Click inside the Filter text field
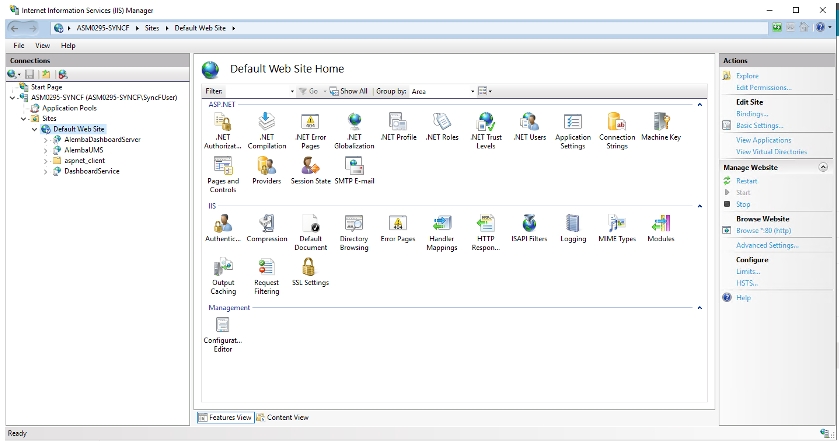Image resolution: width=840 pixels, height=441 pixels. pyautogui.click(x=257, y=91)
